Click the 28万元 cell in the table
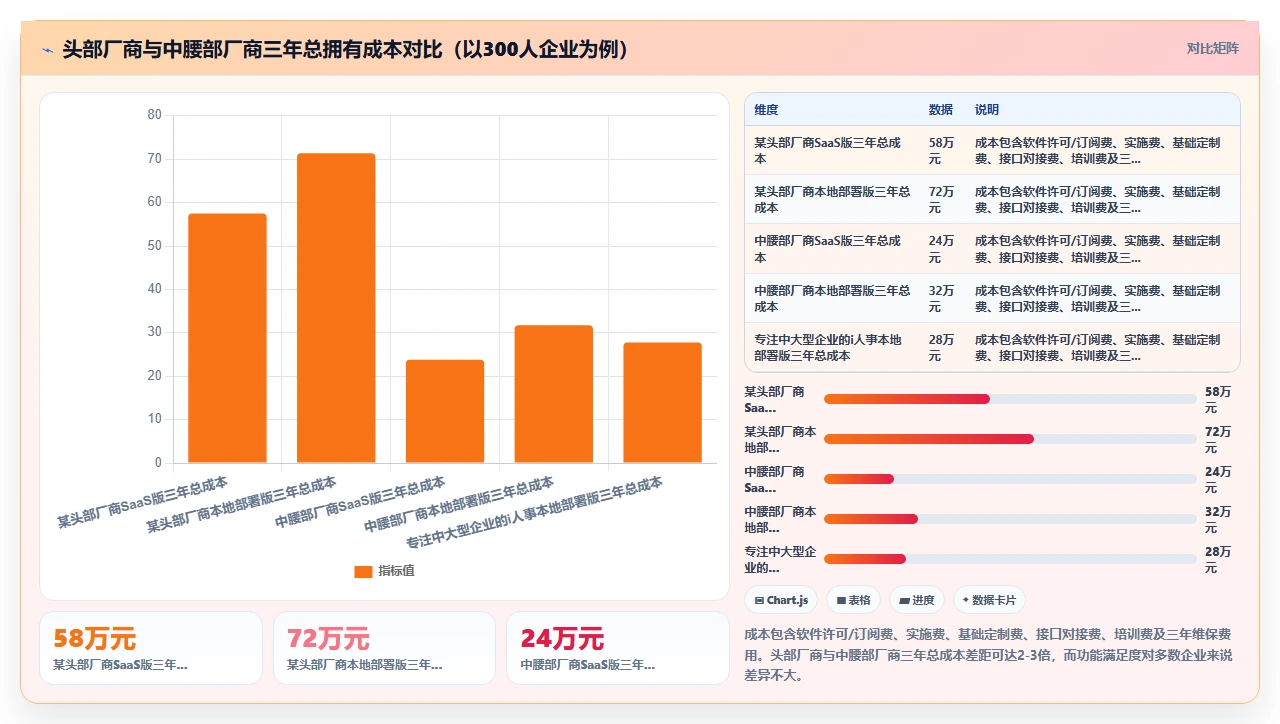Screen dimensions: 1280x724 (x=941, y=347)
